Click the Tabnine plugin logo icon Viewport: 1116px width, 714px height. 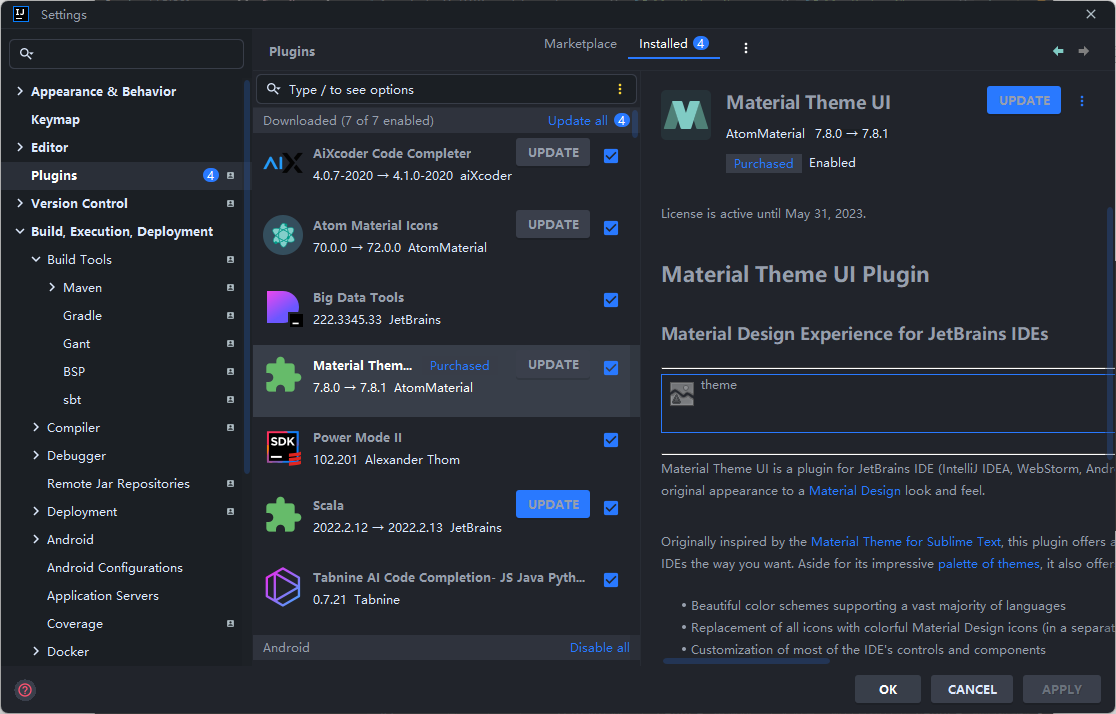pyautogui.click(x=283, y=587)
